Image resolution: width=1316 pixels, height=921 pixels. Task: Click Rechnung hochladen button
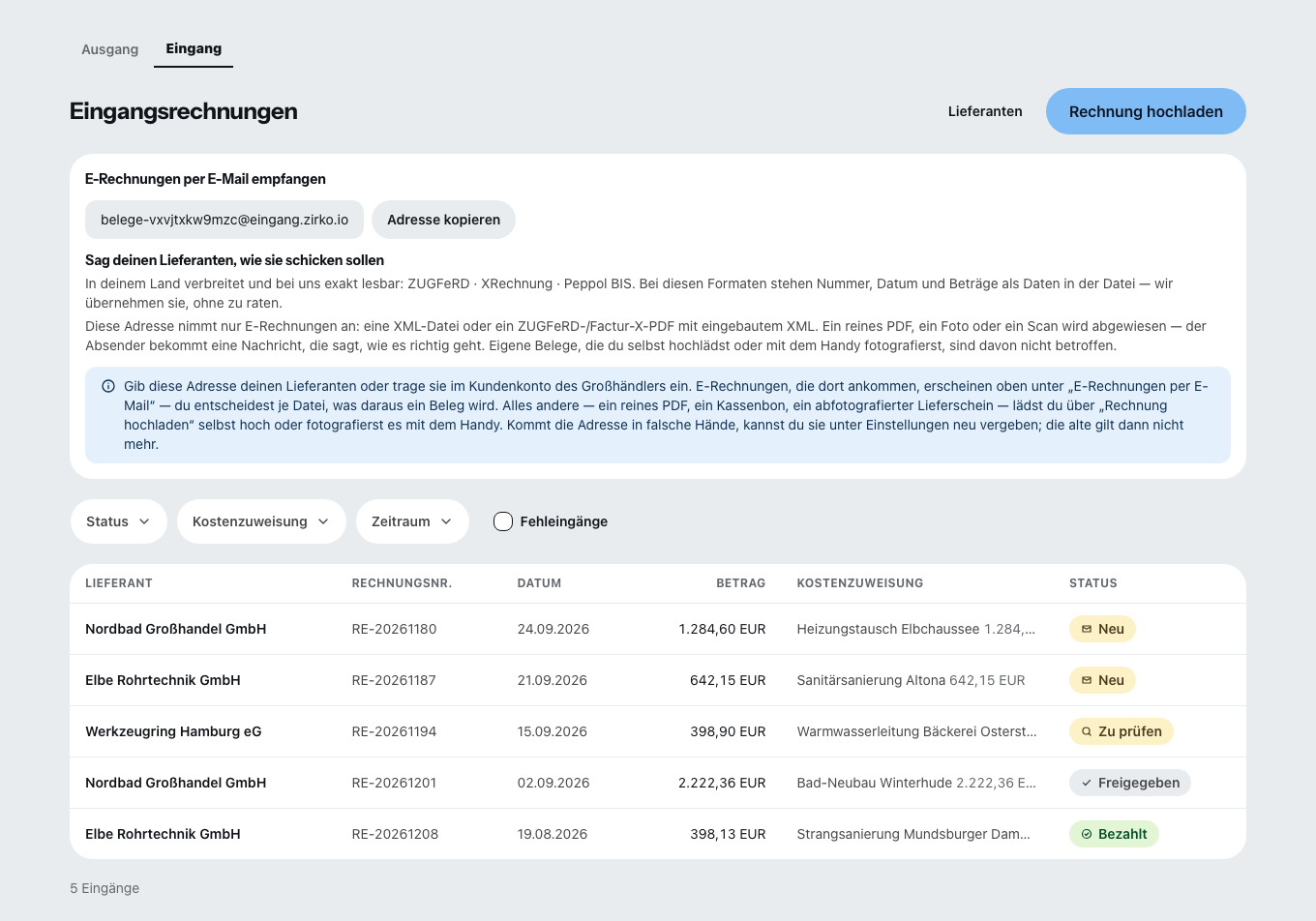tap(1146, 111)
